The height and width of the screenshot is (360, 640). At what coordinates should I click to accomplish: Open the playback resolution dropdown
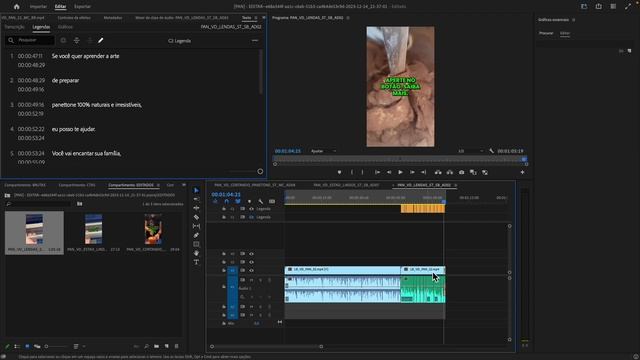coord(470,151)
